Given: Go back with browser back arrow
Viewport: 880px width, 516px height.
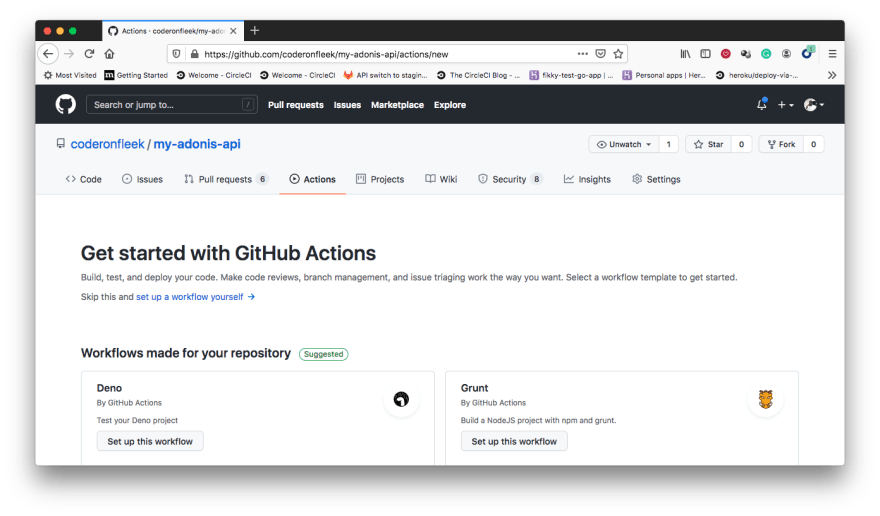Looking at the screenshot, I should (48, 54).
